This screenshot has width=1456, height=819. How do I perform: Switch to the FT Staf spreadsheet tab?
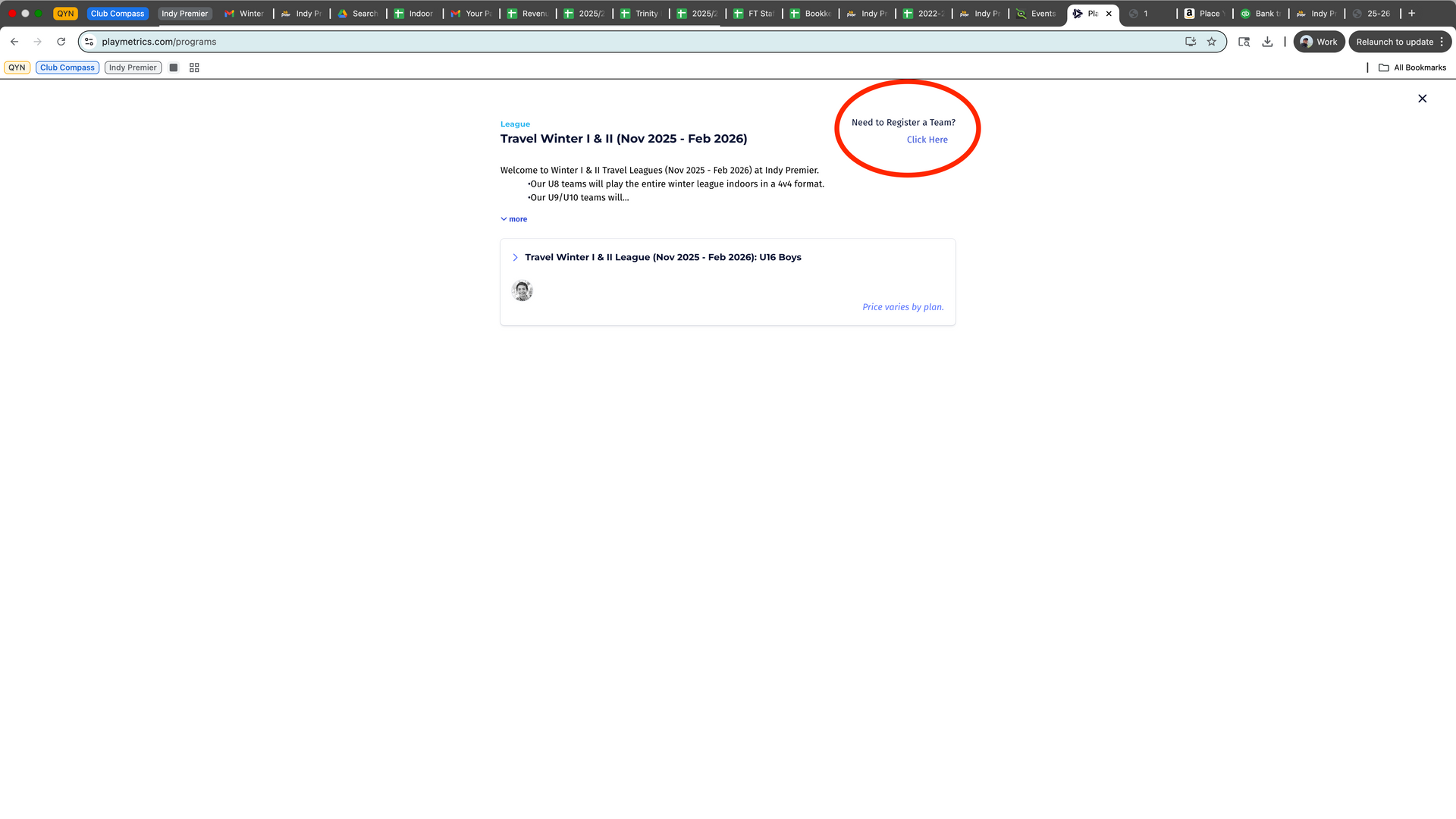pos(754,14)
